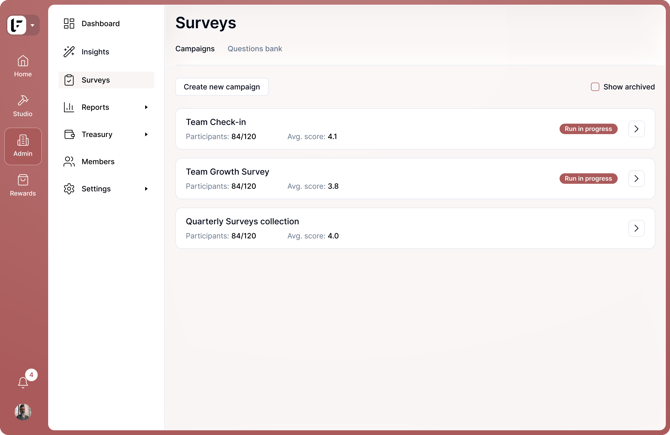Expand the Settings submenu arrow

coord(146,189)
